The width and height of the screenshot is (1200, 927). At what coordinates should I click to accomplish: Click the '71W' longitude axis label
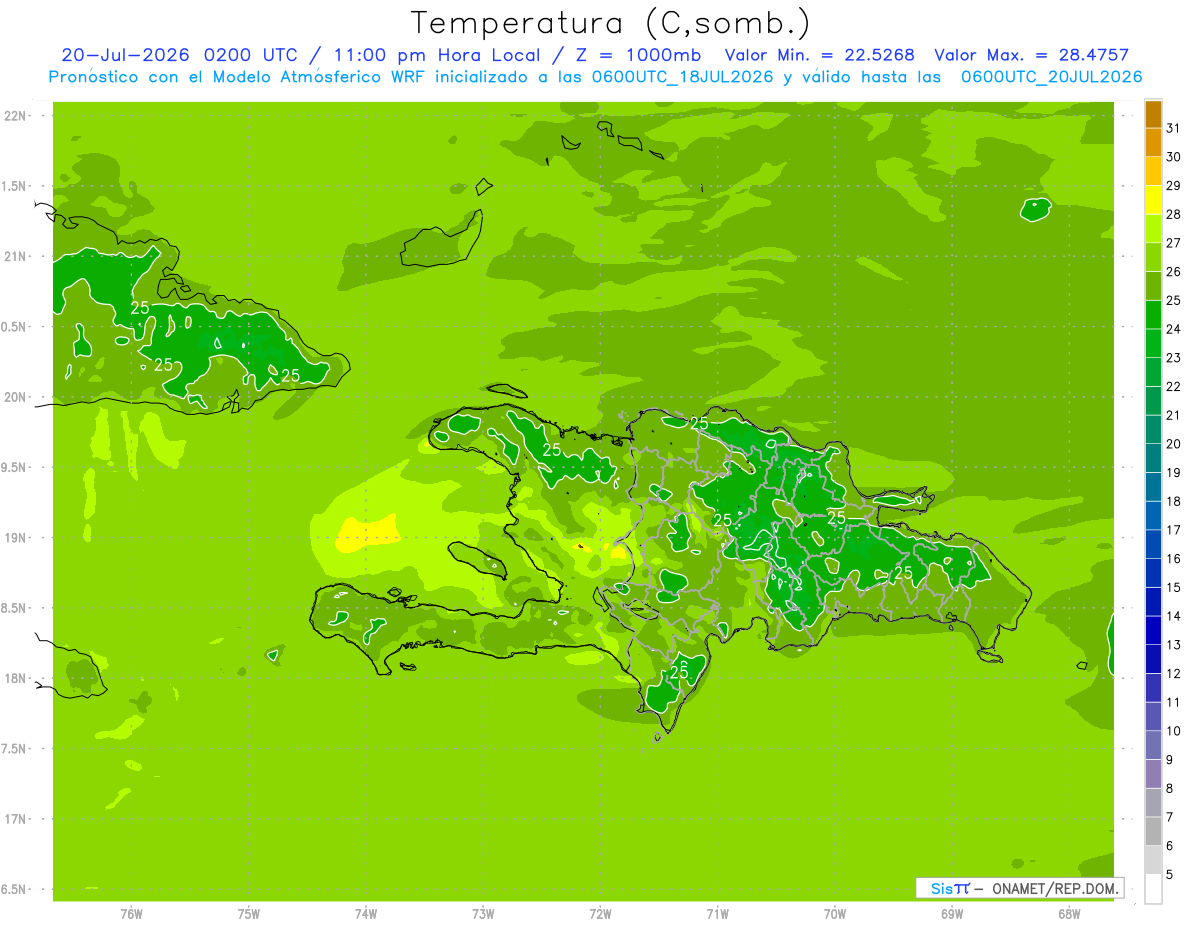[x=717, y=914]
